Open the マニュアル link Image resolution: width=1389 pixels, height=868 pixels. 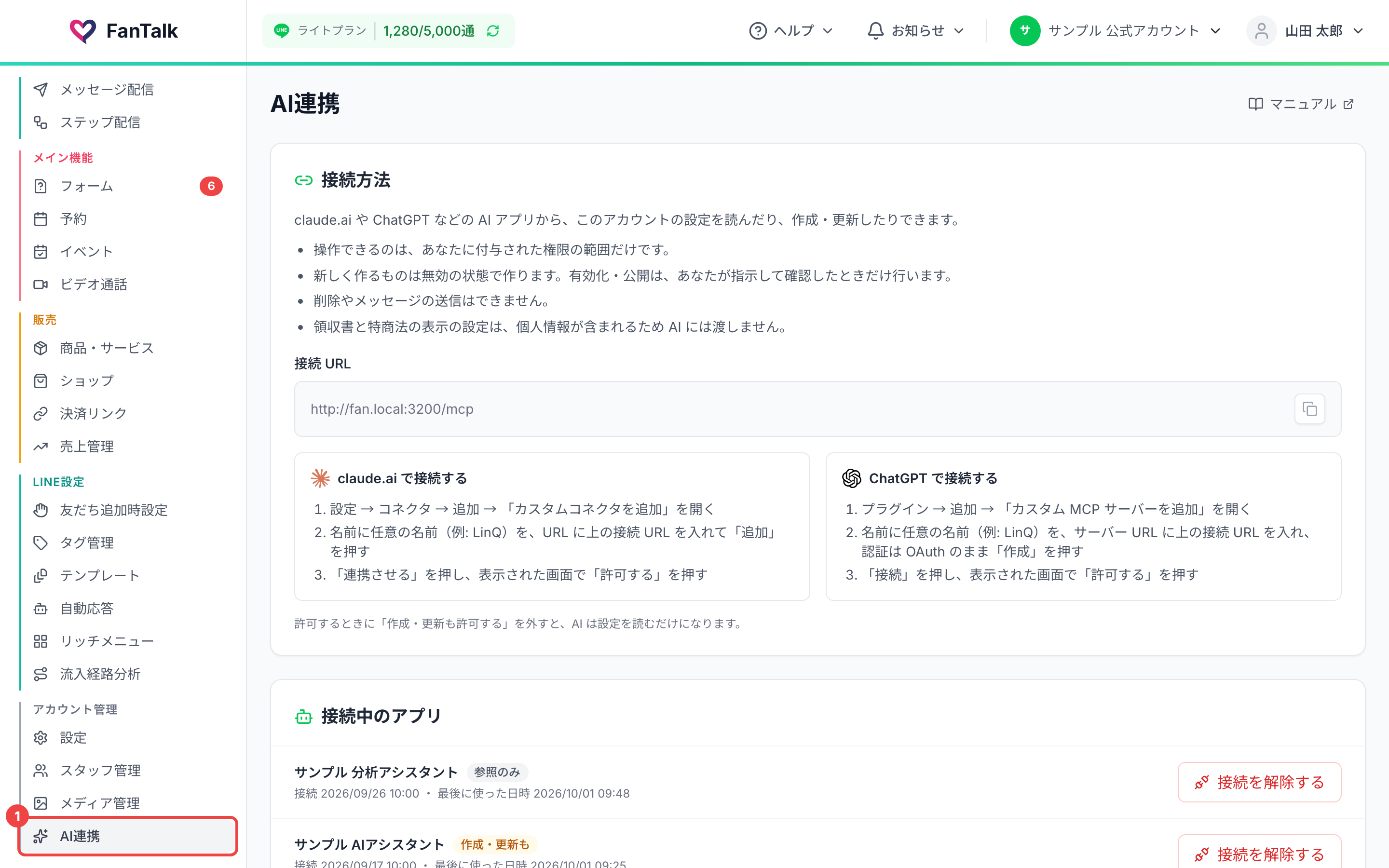click(x=1301, y=104)
